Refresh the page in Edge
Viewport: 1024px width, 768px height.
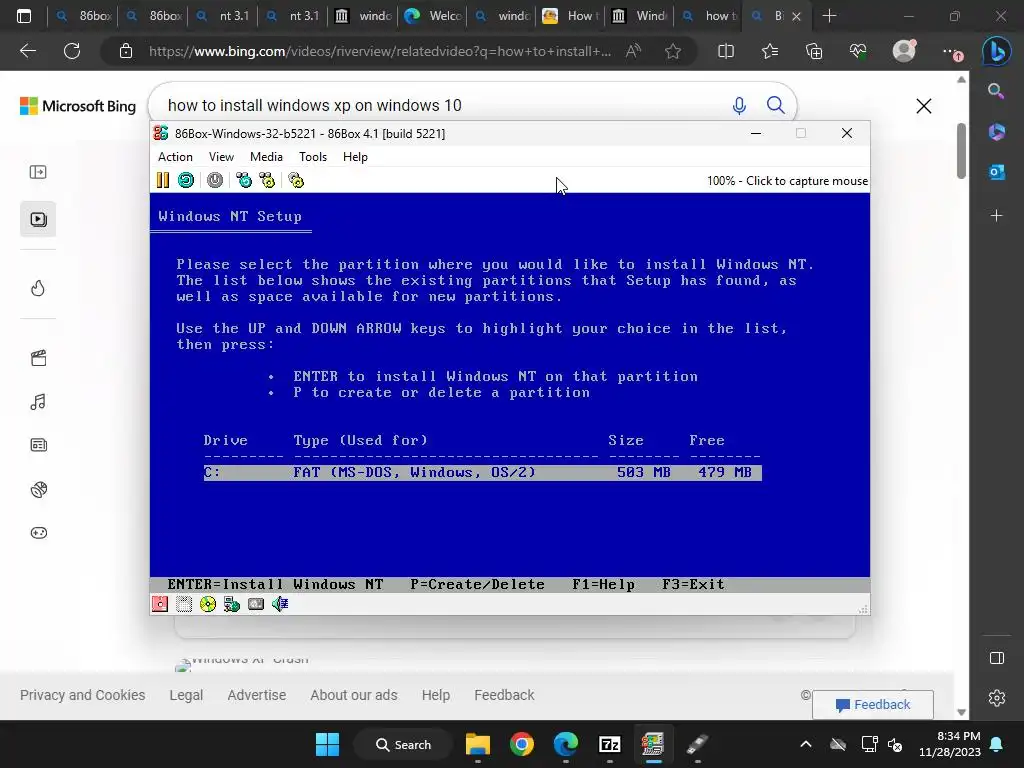72,51
